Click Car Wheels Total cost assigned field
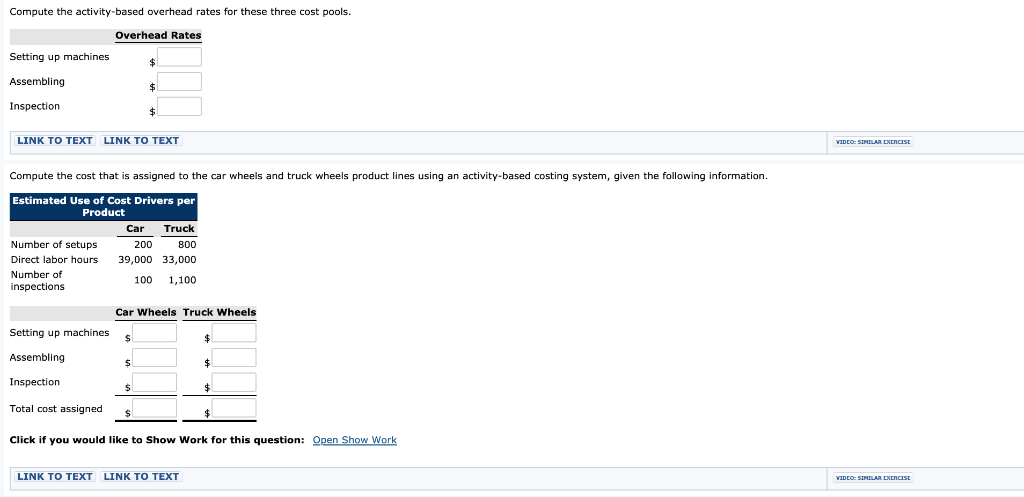The height and width of the screenshot is (497, 1024). click(155, 408)
